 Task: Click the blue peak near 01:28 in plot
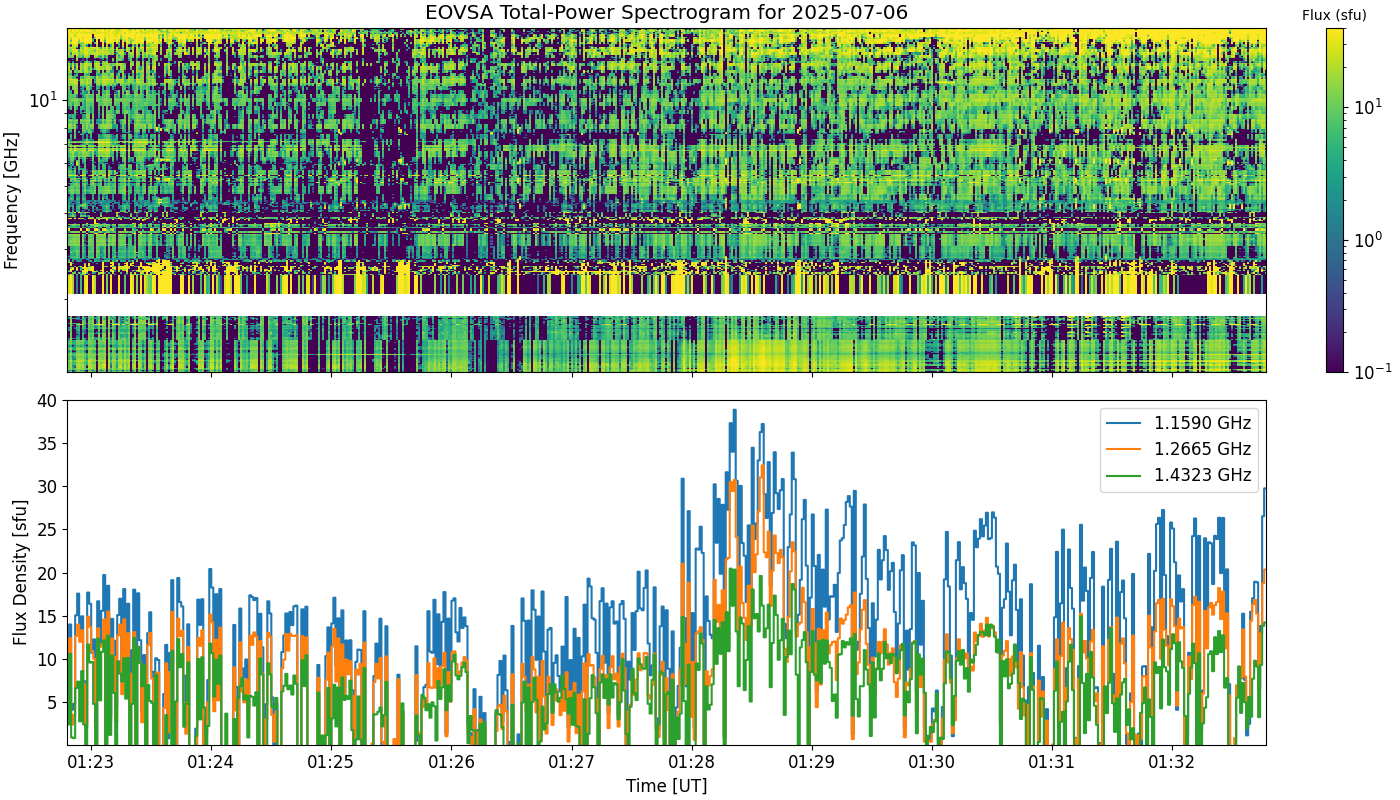click(734, 411)
